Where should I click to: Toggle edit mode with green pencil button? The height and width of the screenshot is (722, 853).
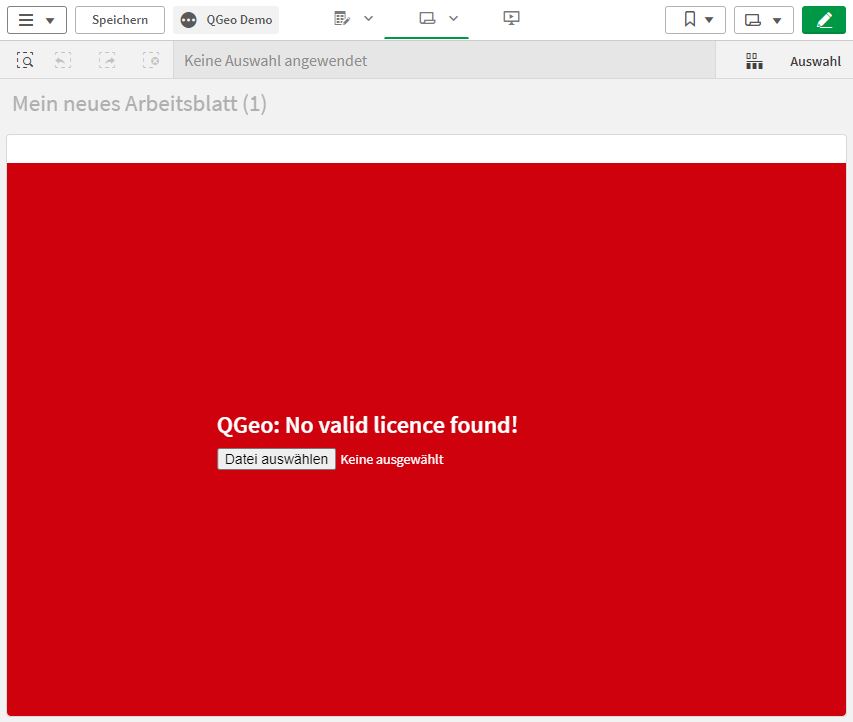[824, 20]
